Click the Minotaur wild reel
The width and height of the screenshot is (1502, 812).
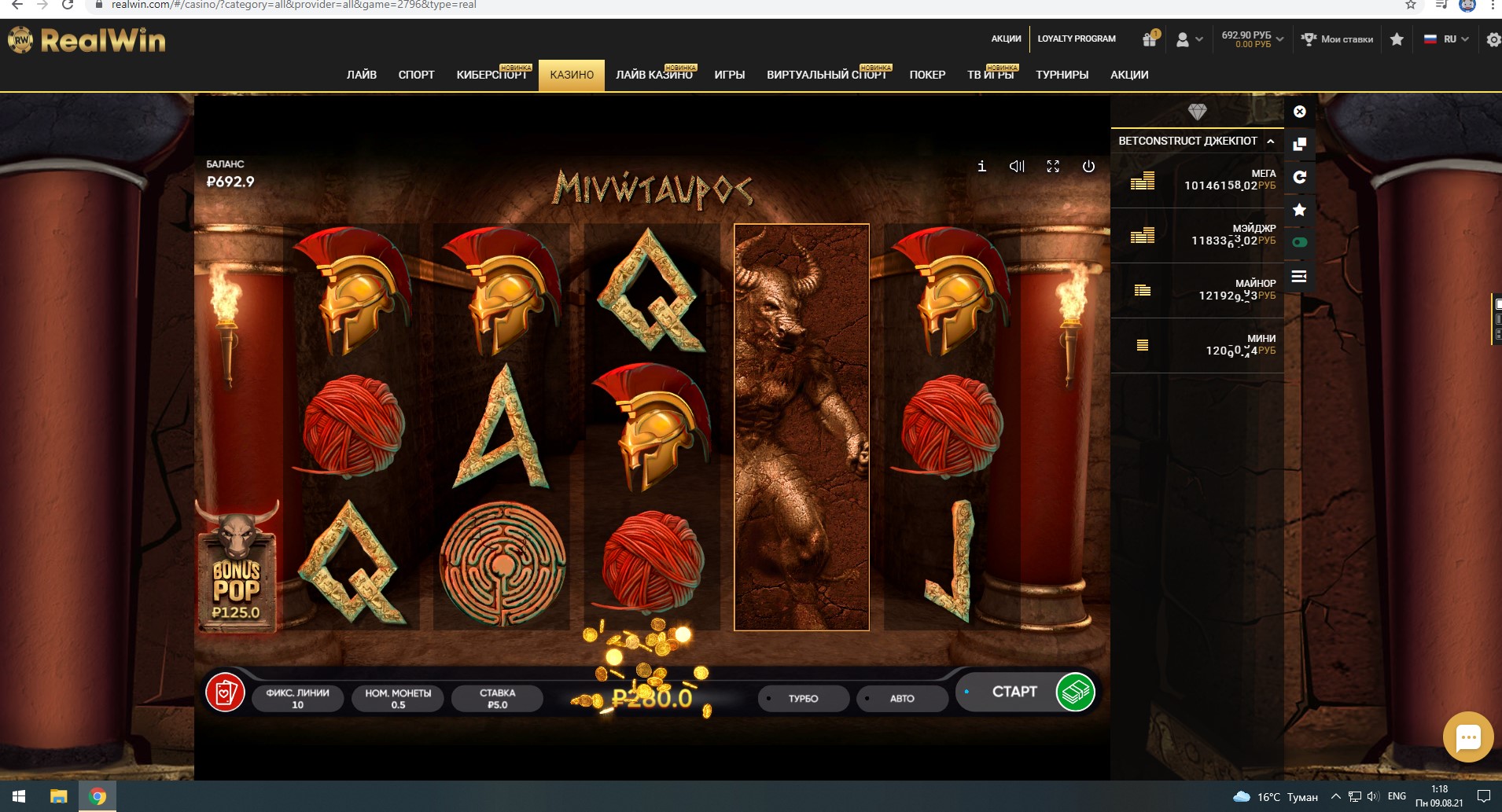[801, 427]
